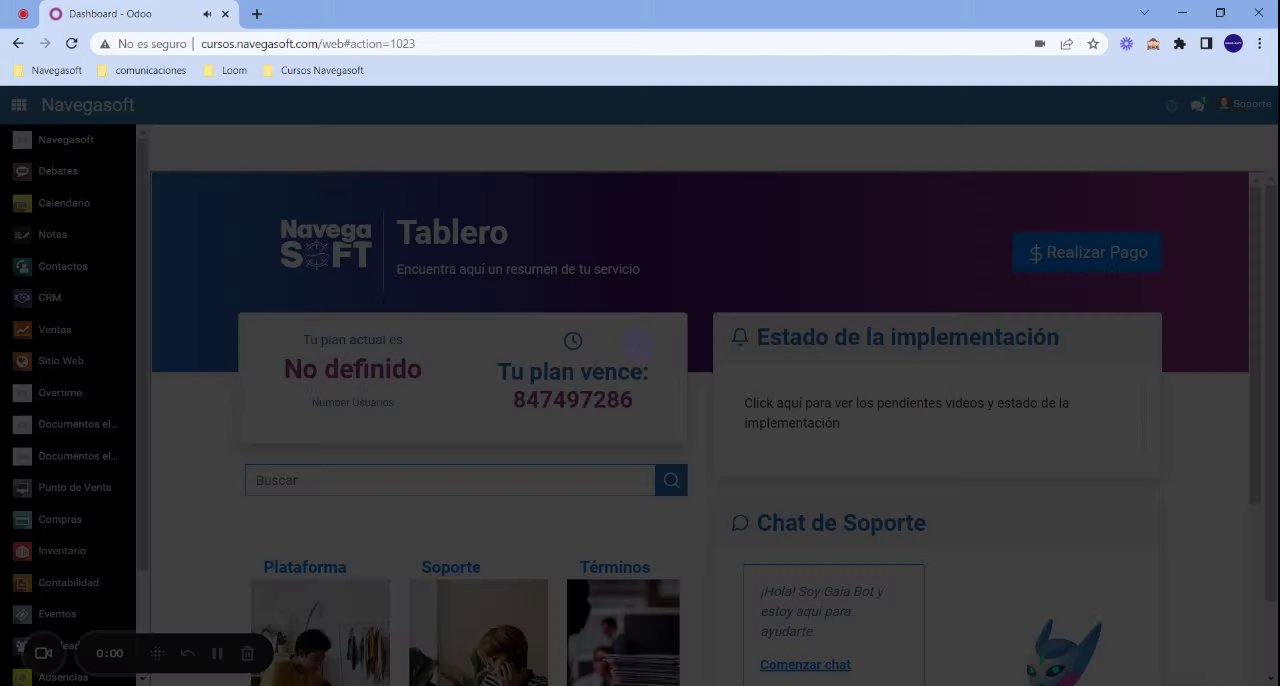Open the Términos category heading
This screenshot has height=686, width=1280.
[x=615, y=567]
